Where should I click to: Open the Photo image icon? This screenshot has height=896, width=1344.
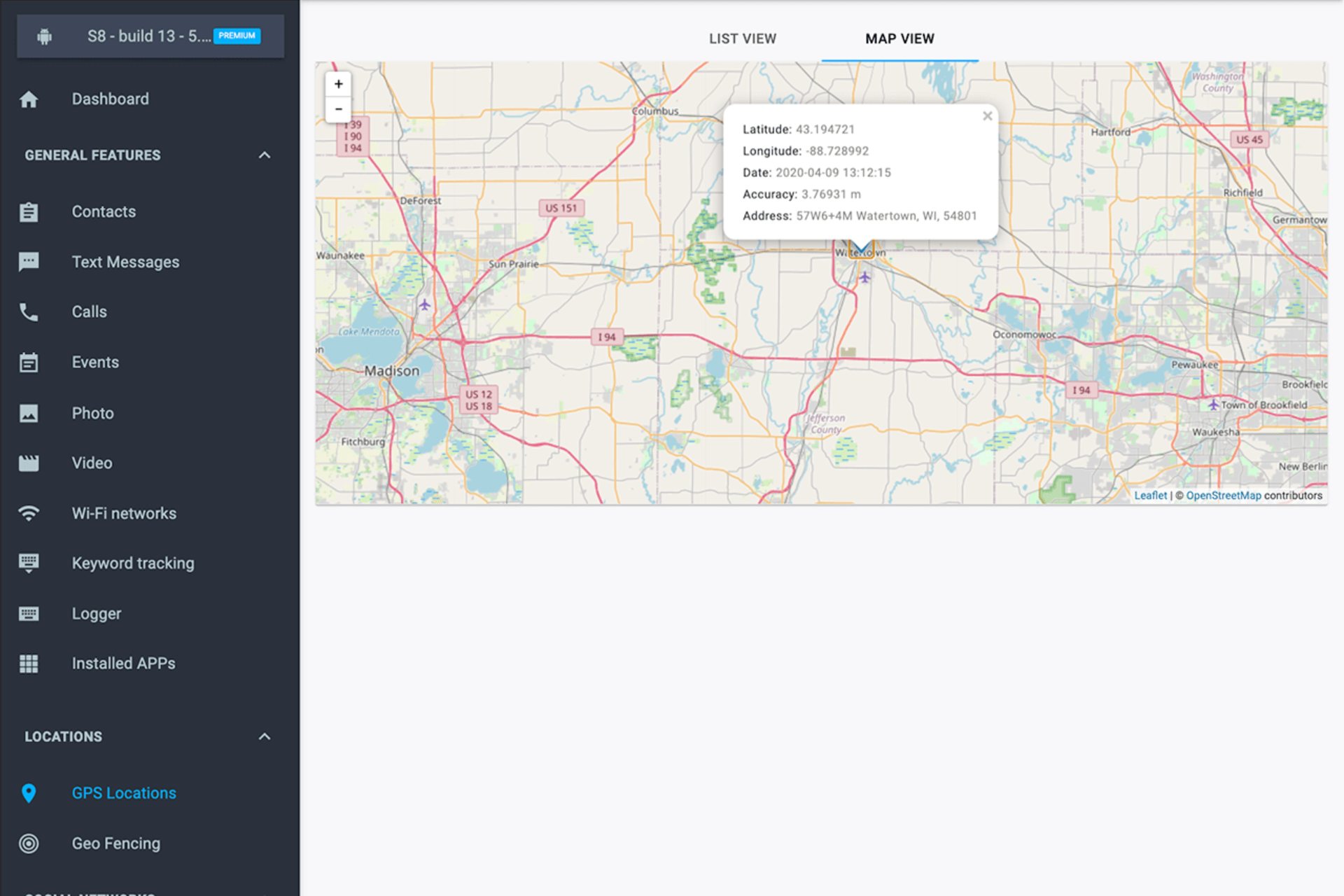pyautogui.click(x=29, y=413)
